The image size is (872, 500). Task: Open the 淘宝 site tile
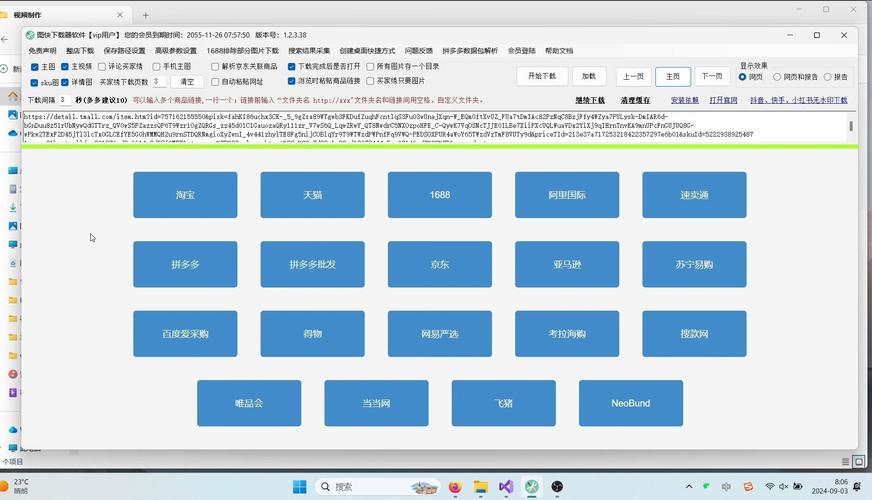[x=185, y=195]
